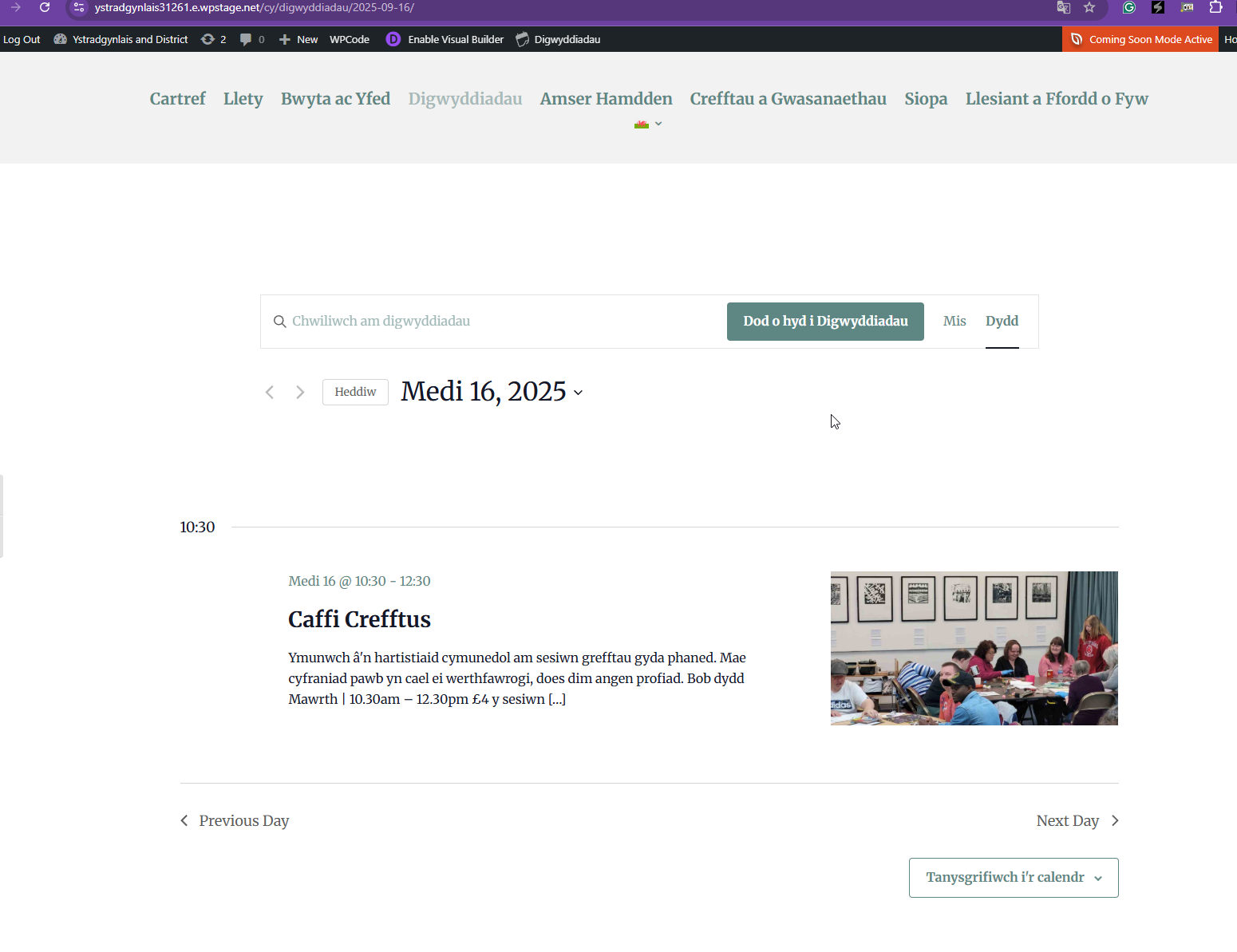Open the extensions puzzle icon

click(1215, 7)
